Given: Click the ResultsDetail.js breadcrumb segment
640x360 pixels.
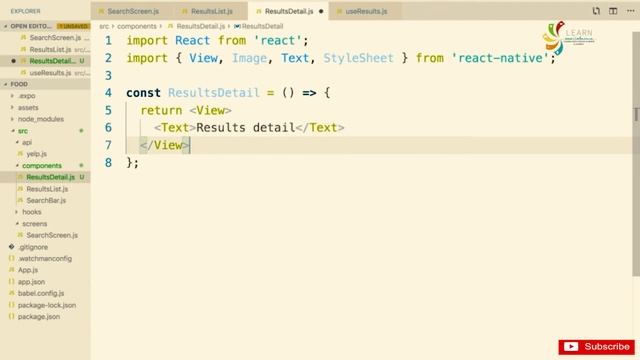Looking at the screenshot, I should point(200,26).
